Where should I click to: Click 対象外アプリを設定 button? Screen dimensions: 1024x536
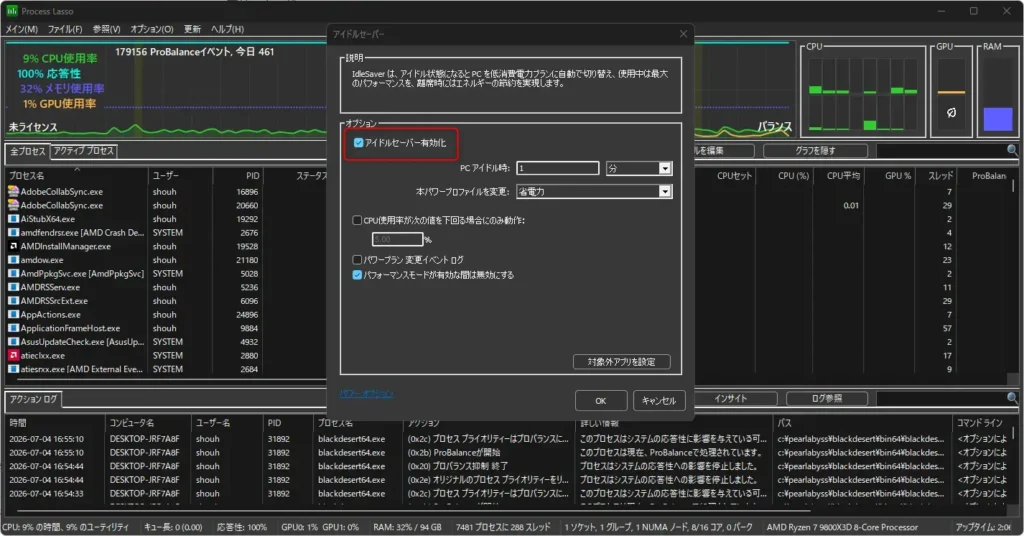622,362
